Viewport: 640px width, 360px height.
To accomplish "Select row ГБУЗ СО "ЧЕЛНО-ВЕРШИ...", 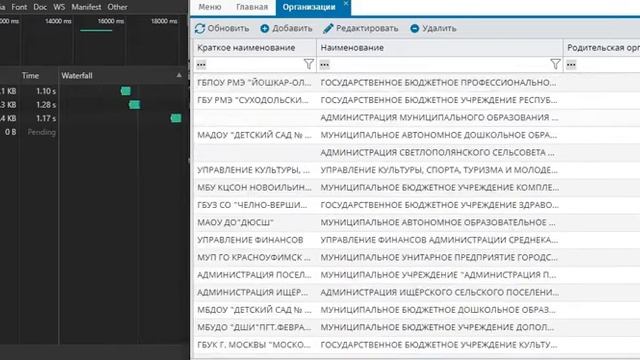I will click(x=416, y=205).
